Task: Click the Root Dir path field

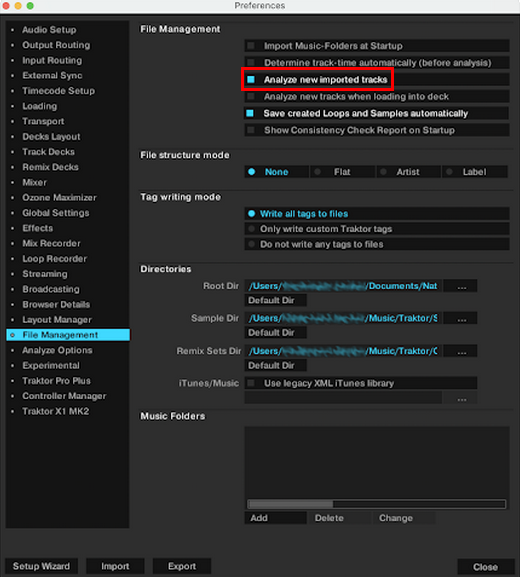Action: point(343,286)
